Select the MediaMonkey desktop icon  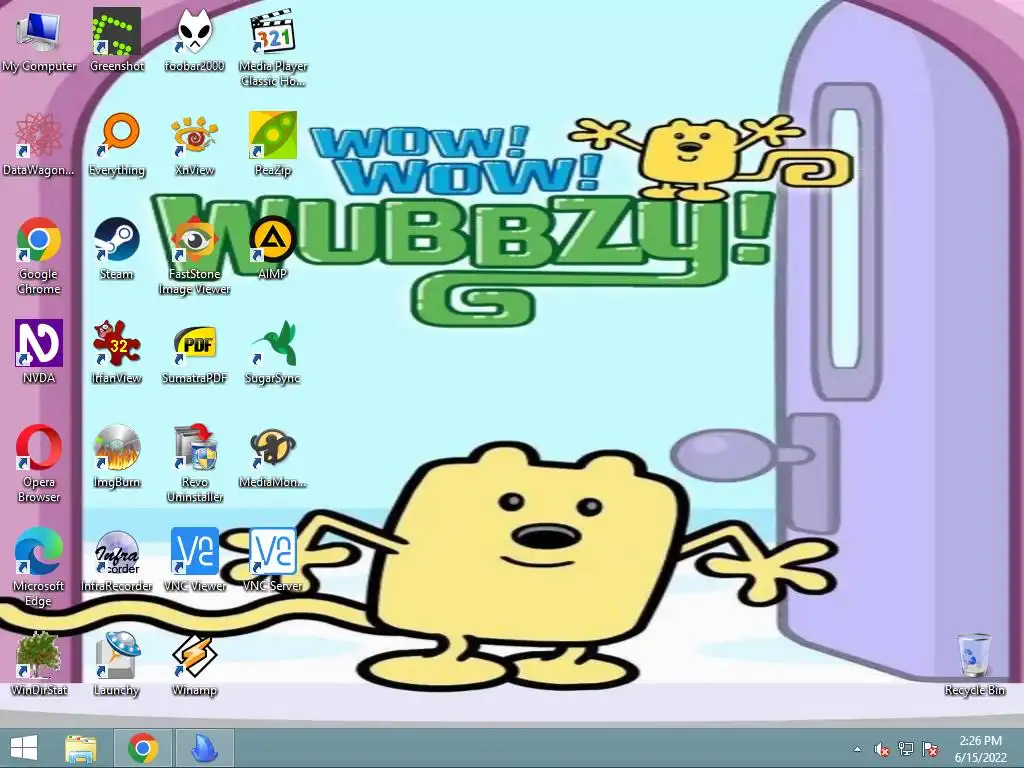click(273, 456)
